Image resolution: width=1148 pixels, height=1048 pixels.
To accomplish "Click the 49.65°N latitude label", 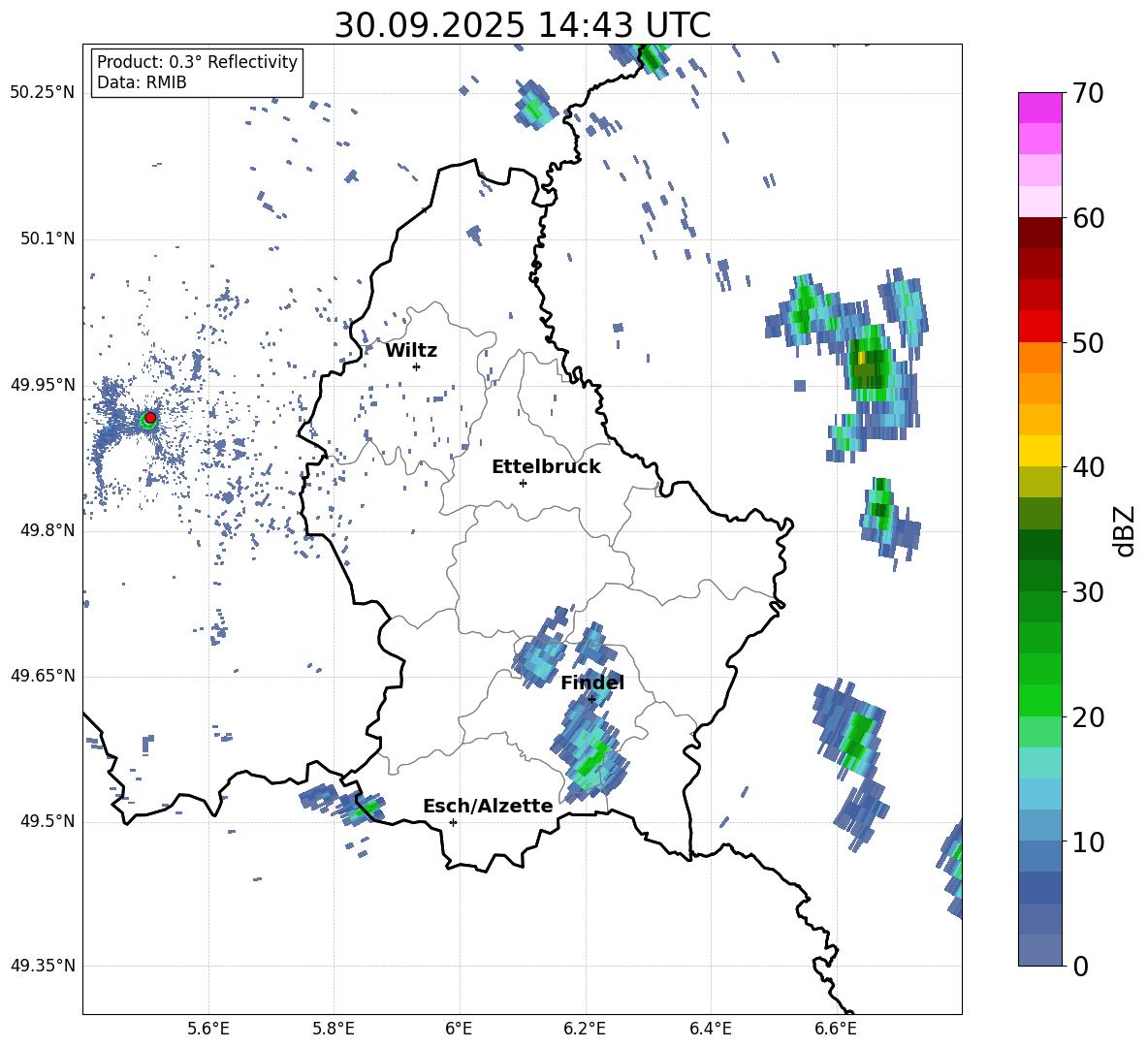I will pos(43,676).
